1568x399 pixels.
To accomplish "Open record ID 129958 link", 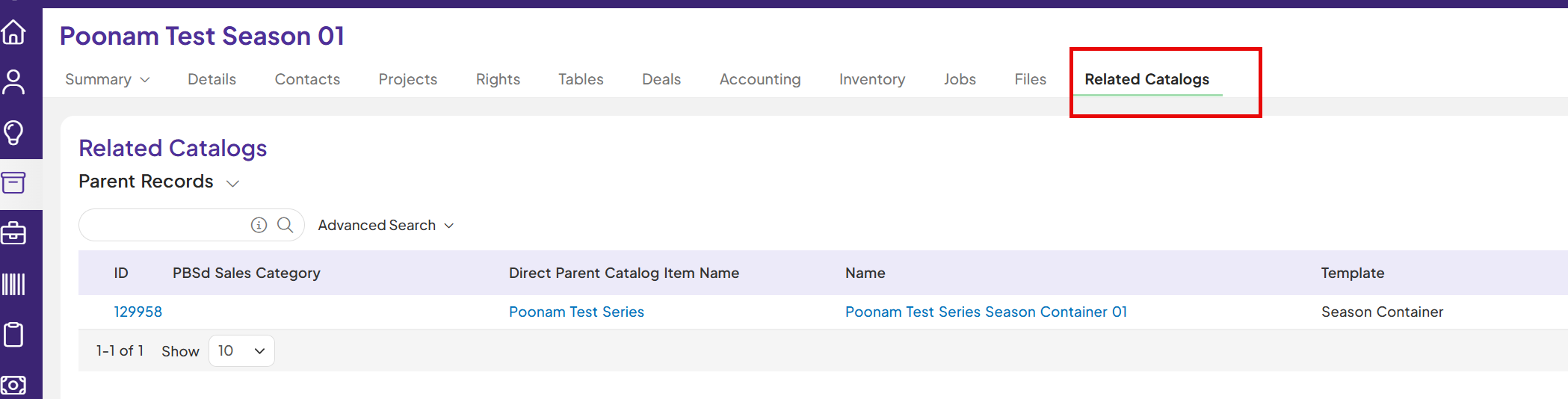I will tap(138, 312).
